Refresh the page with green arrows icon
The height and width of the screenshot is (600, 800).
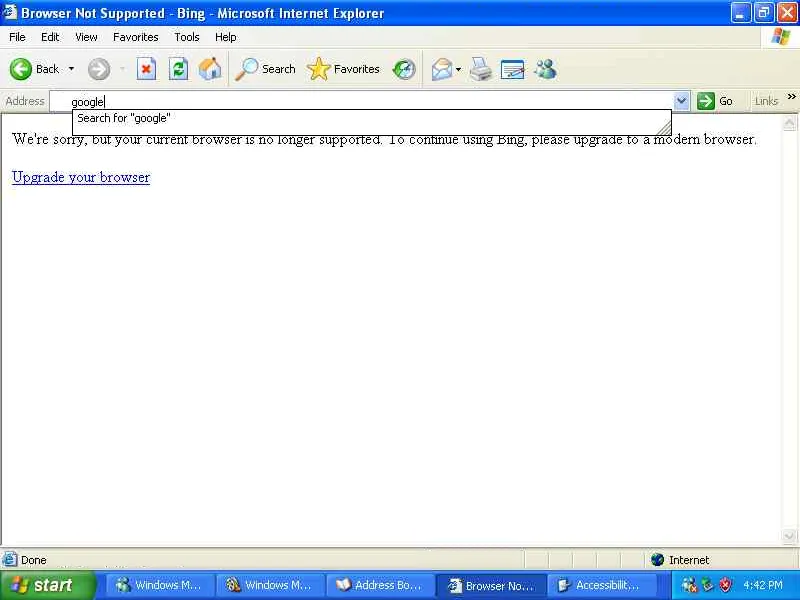[179, 69]
